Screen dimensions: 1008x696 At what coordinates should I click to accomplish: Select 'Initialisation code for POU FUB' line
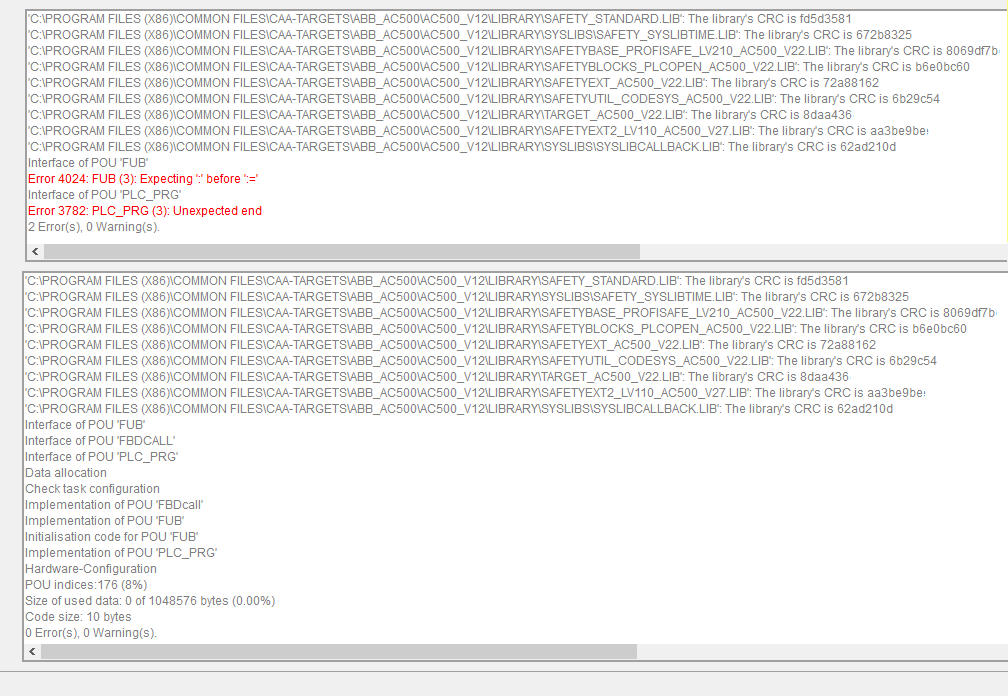(x=111, y=537)
